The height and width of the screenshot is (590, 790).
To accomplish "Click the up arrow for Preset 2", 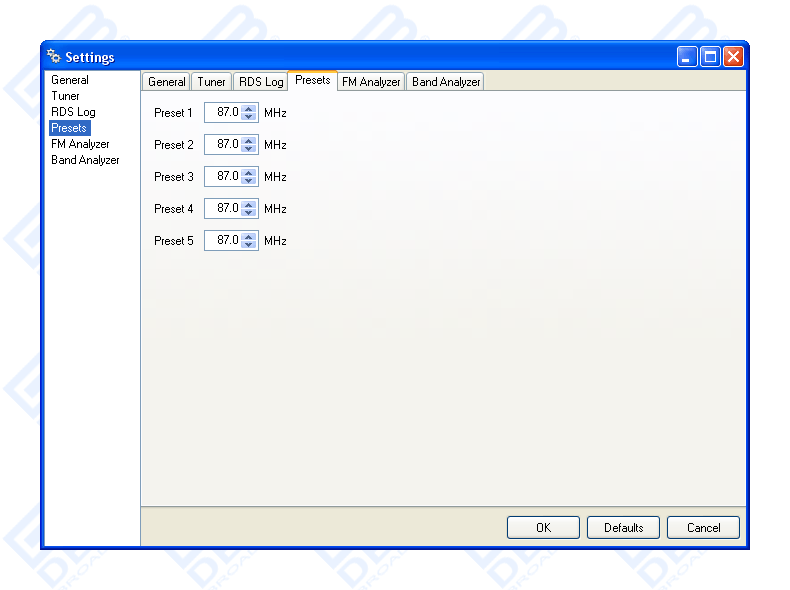I will click(249, 140).
